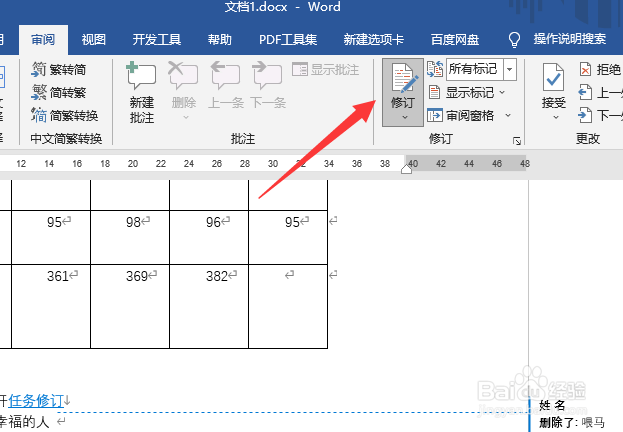Click the right indent marker on ruler
Screen dimensions: 623x432
(x=406, y=169)
